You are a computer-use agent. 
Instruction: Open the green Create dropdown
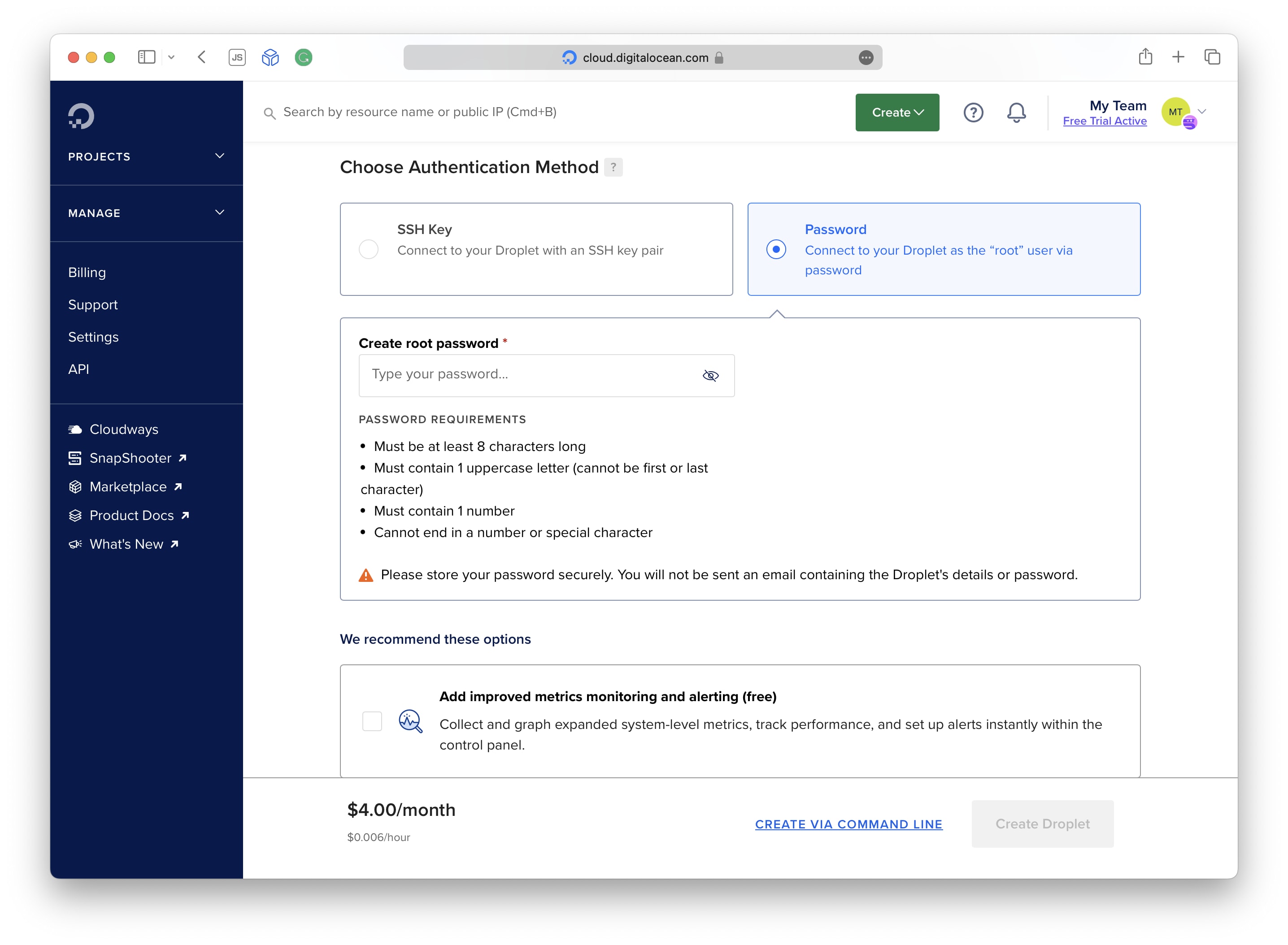pos(896,113)
